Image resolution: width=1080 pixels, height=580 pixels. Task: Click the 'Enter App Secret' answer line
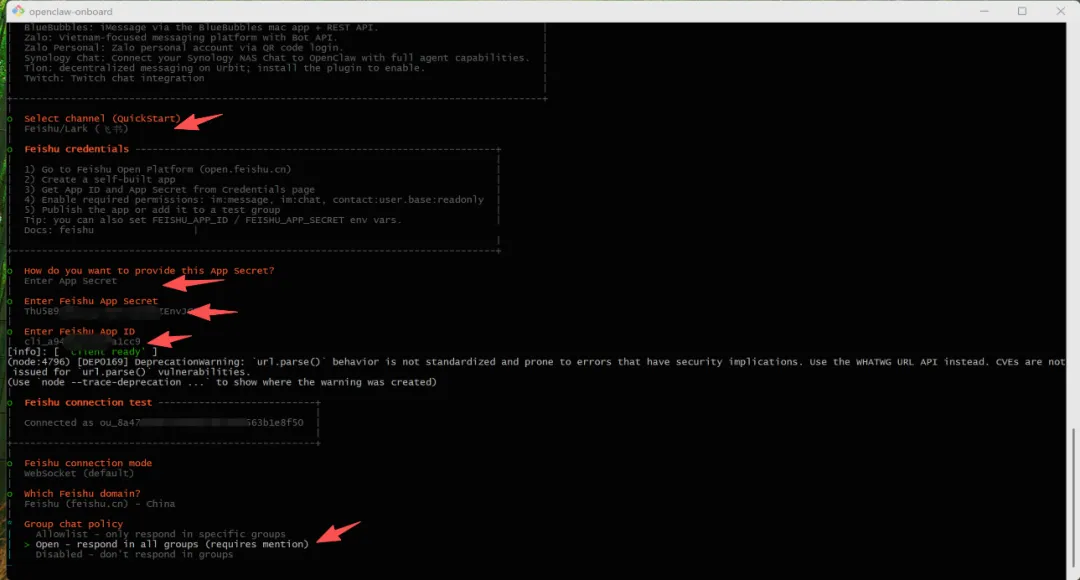[x=70, y=281]
